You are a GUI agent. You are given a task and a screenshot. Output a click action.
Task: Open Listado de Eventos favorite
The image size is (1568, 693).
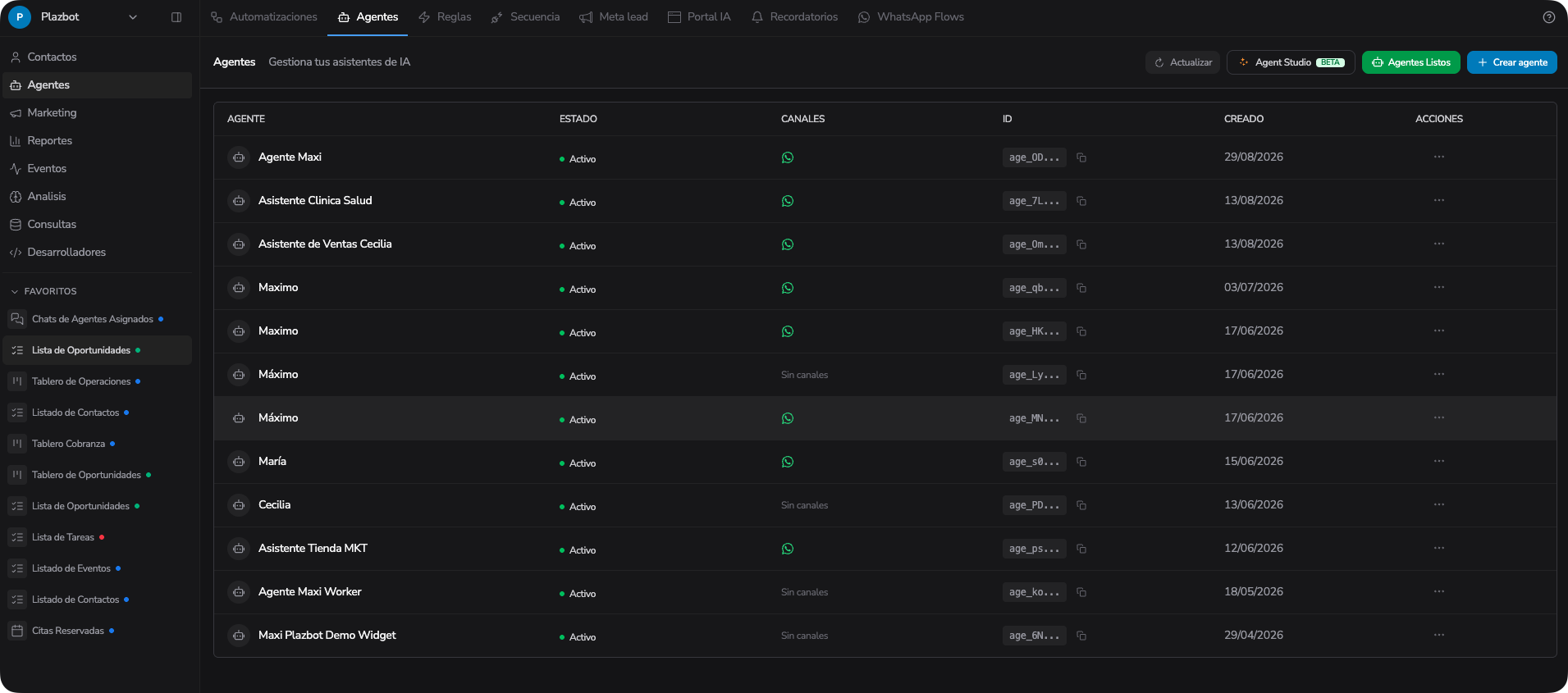pyautogui.click(x=98, y=568)
